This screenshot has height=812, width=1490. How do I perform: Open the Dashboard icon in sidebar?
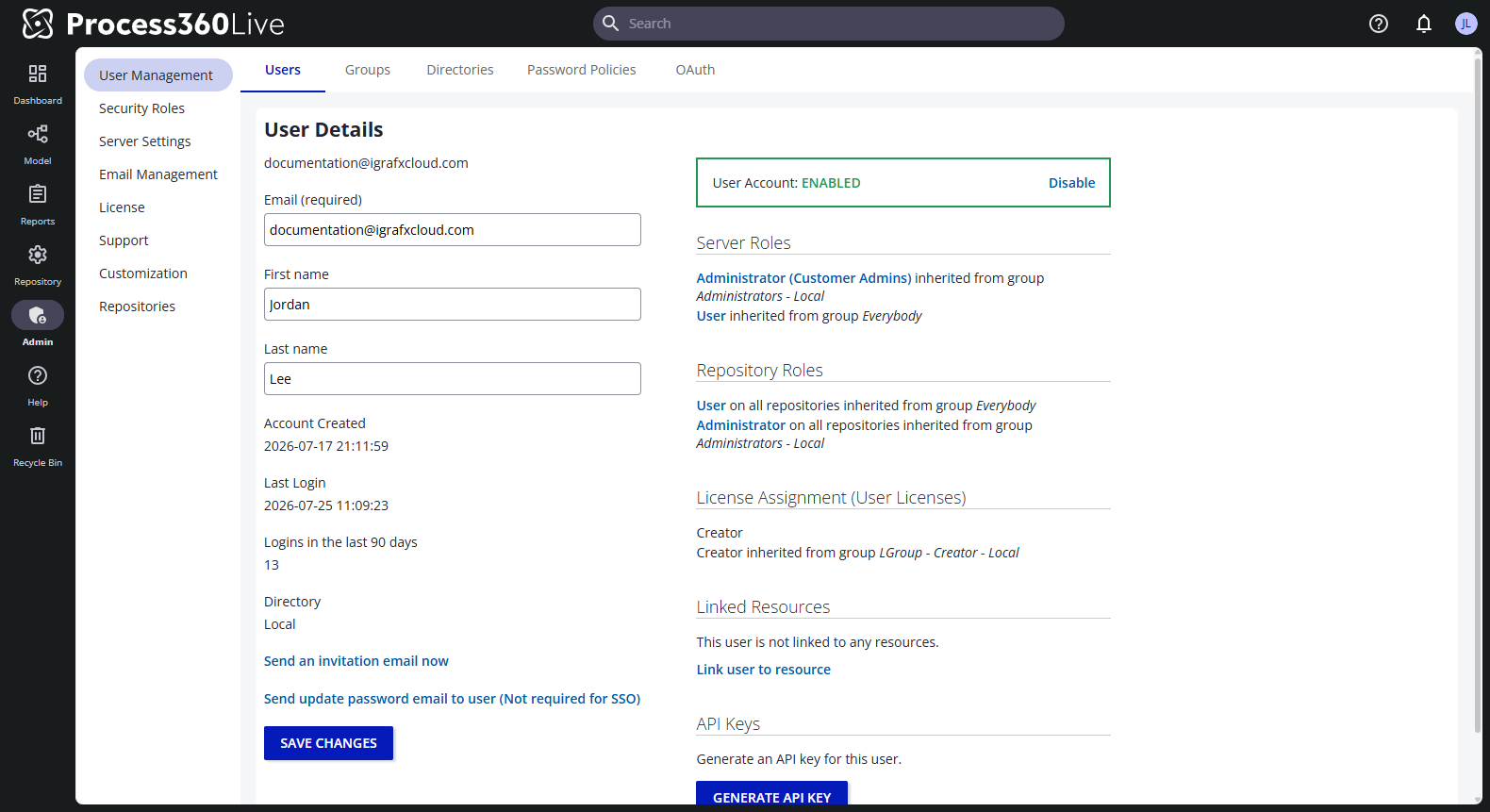[x=38, y=74]
